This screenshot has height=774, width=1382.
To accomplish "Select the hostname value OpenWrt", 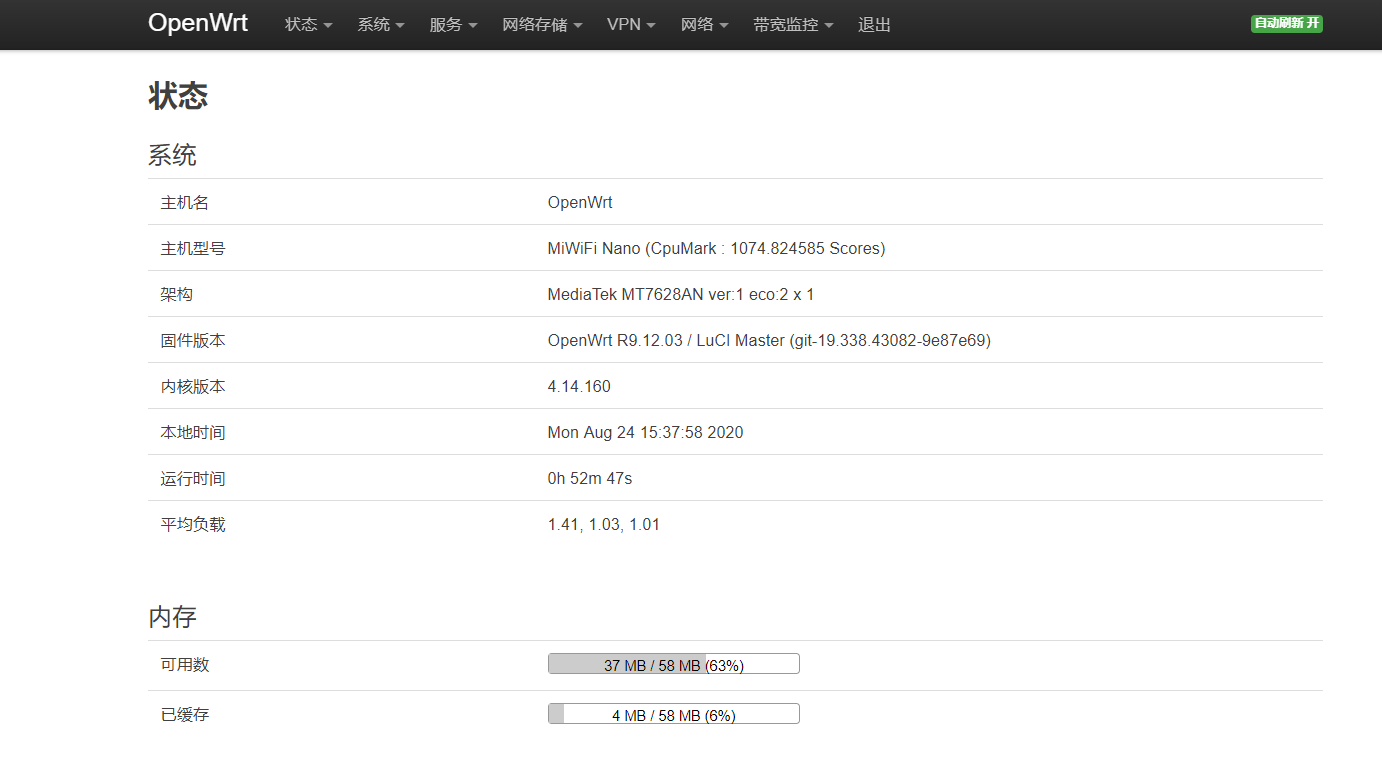I will 580,203.
